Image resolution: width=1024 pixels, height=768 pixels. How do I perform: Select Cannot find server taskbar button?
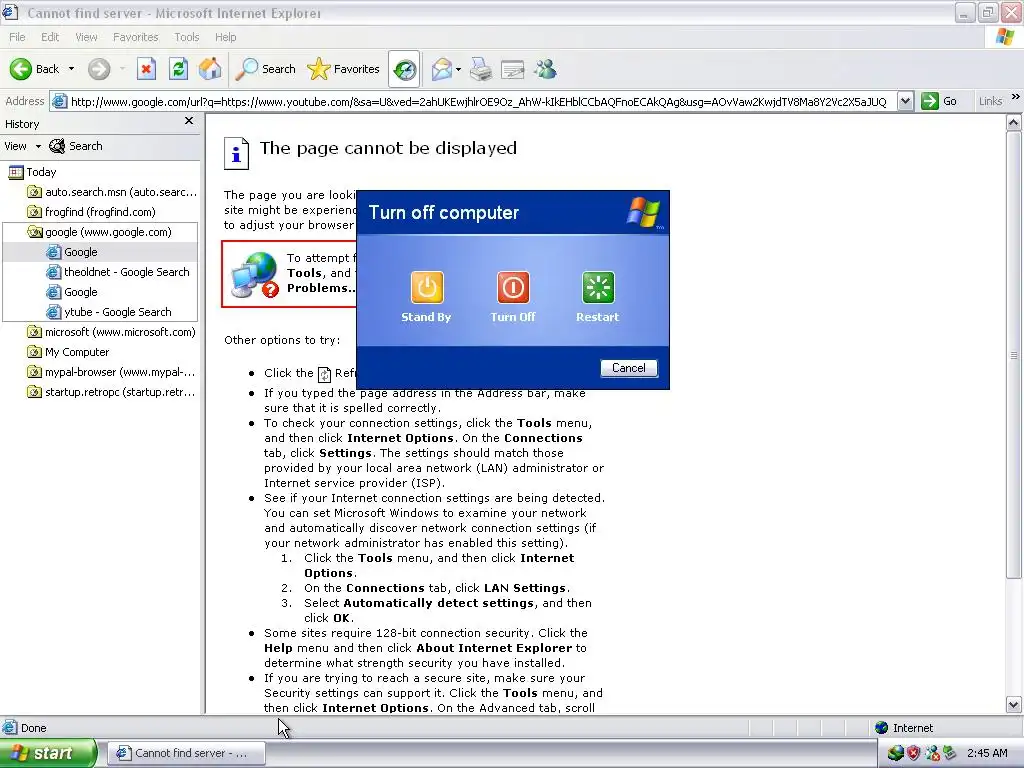tap(185, 753)
